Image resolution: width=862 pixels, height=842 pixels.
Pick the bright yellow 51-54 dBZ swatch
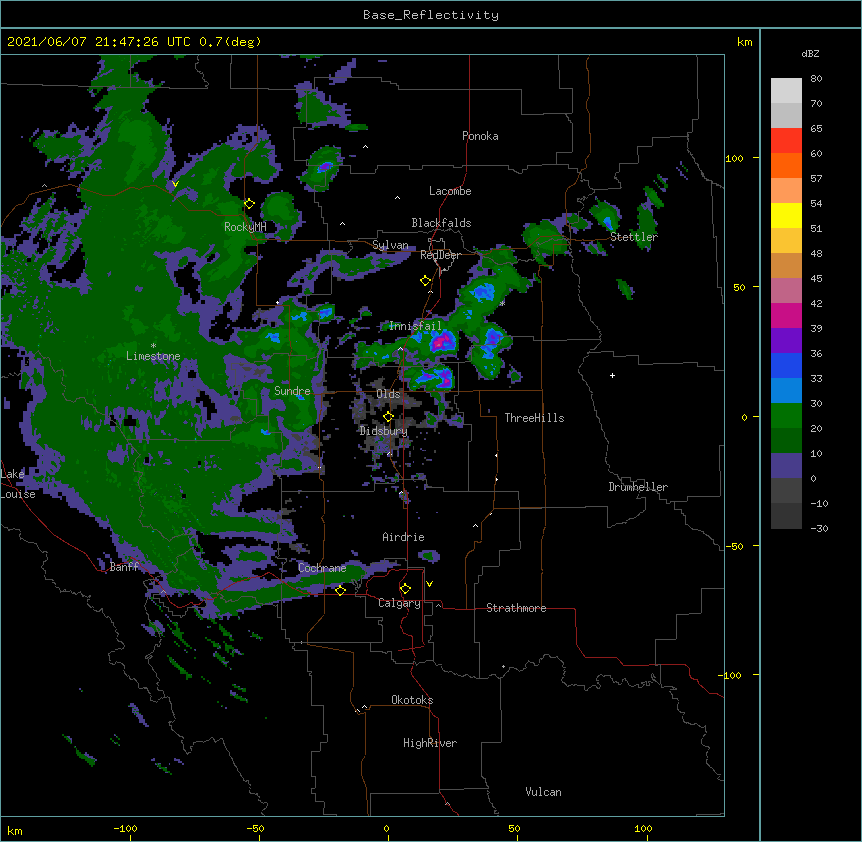[x=786, y=216]
